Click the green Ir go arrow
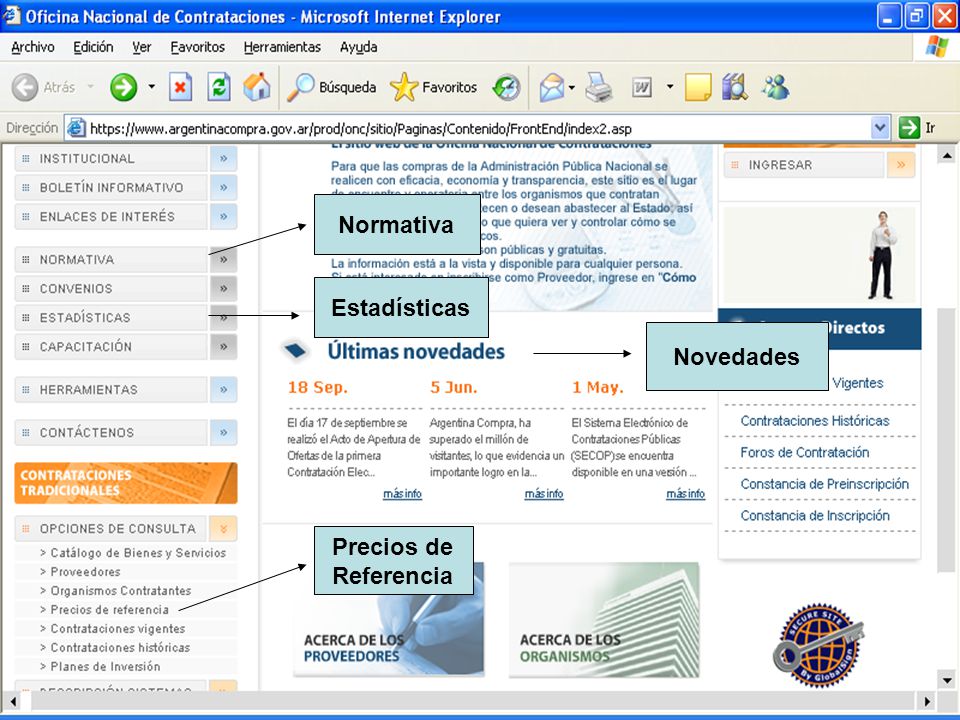This screenshot has width=960, height=720. [909, 128]
